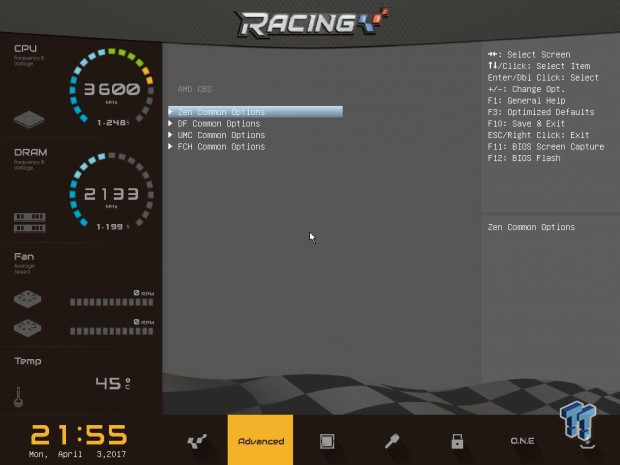Open the Chipset tab chip icon

[327, 441]
